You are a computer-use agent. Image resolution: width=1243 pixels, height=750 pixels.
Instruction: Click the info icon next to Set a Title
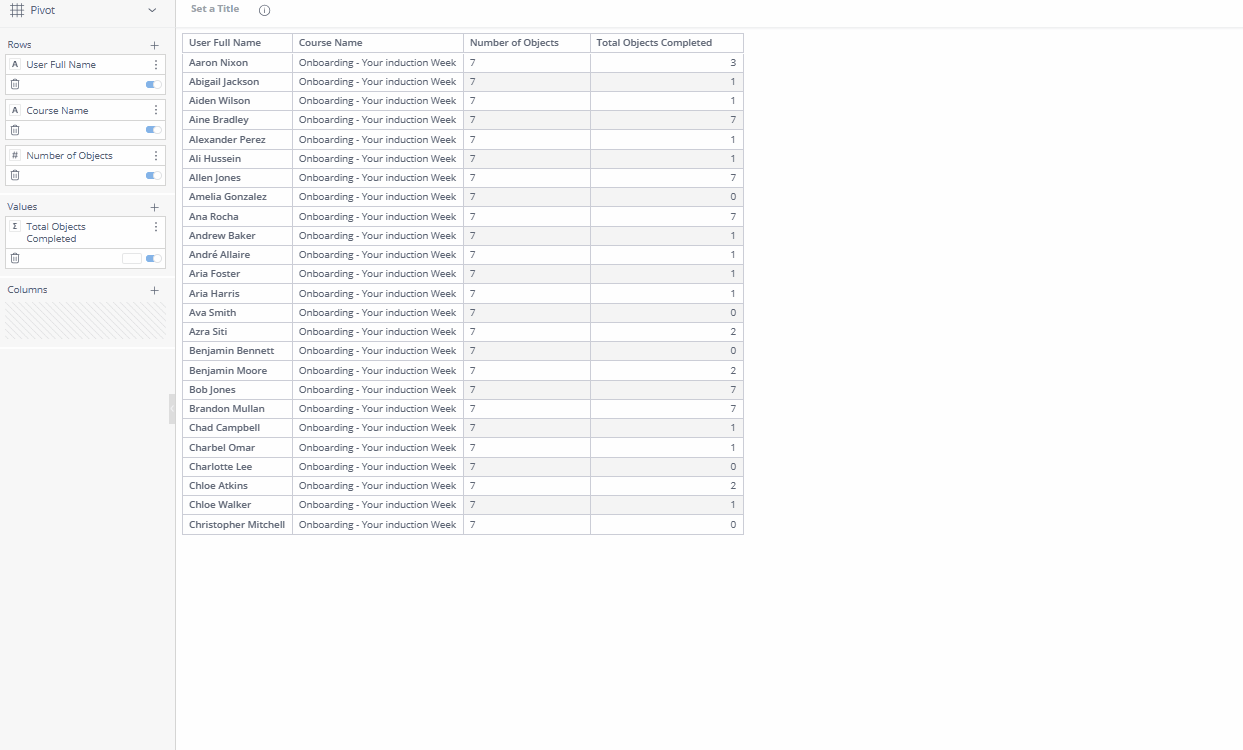pos(263,10)
